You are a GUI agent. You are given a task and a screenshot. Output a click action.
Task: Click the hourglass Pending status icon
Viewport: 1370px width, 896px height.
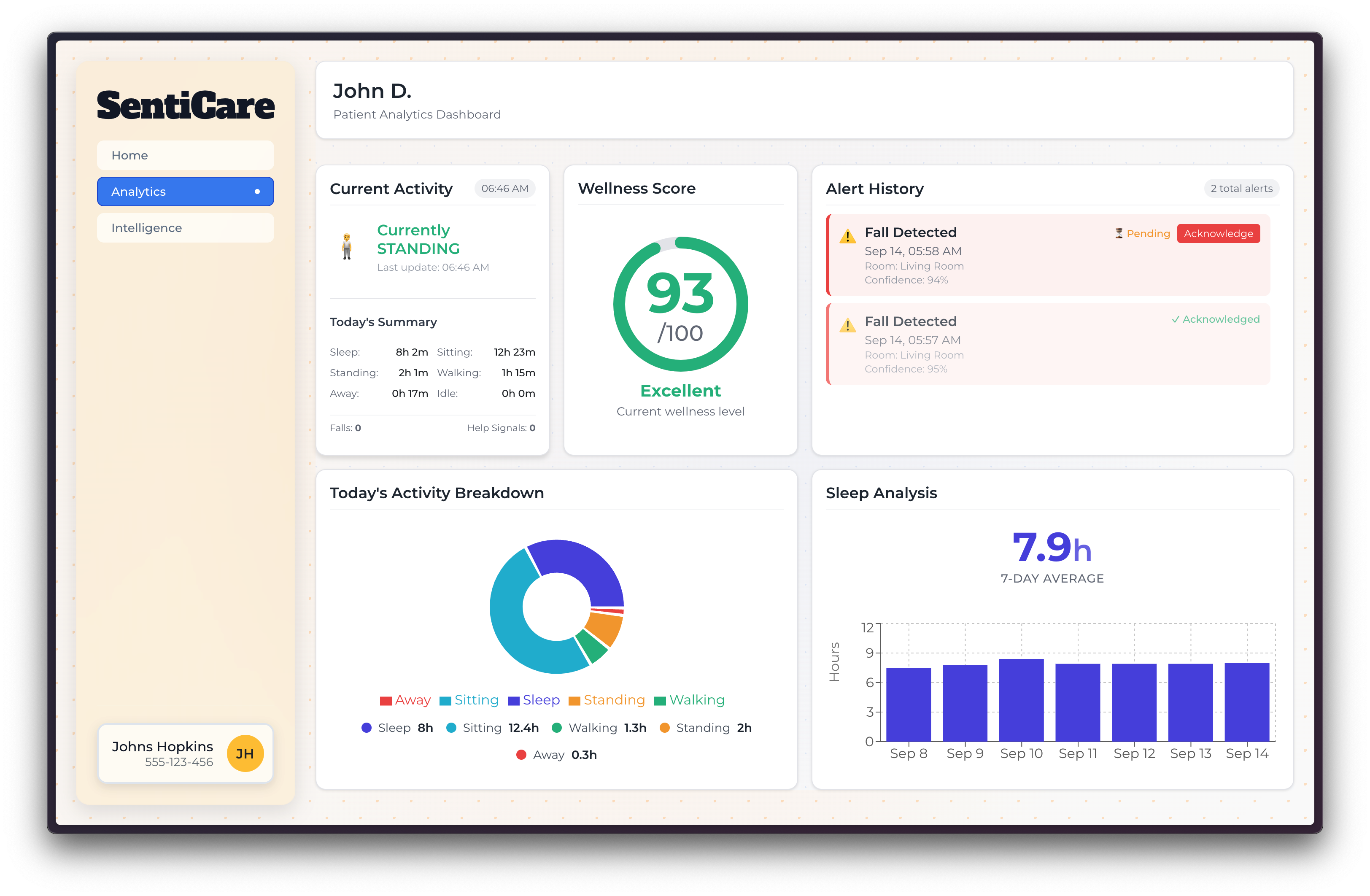coord(1119,233)
